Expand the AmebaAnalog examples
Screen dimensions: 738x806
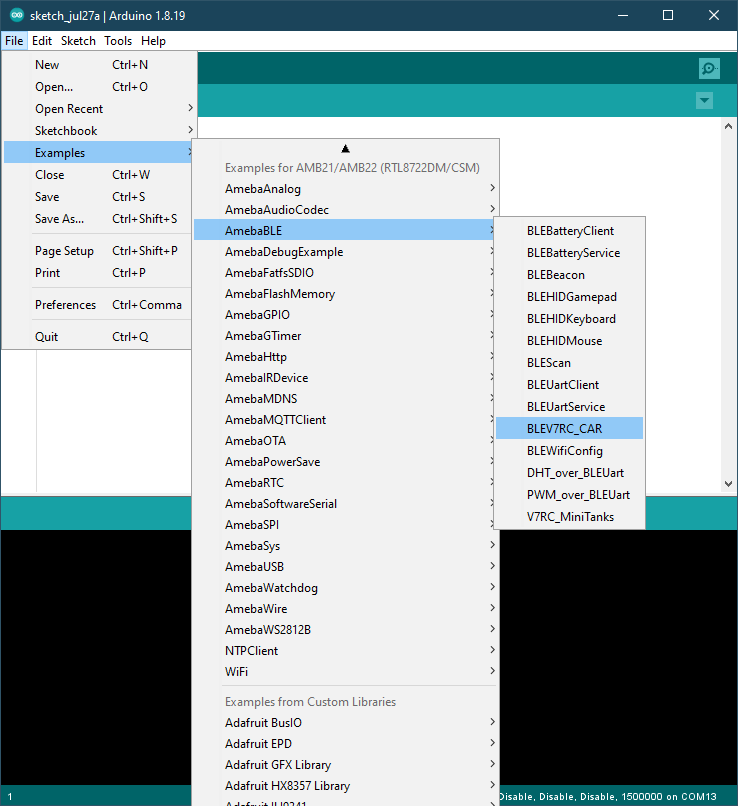(x=345, y=189)
